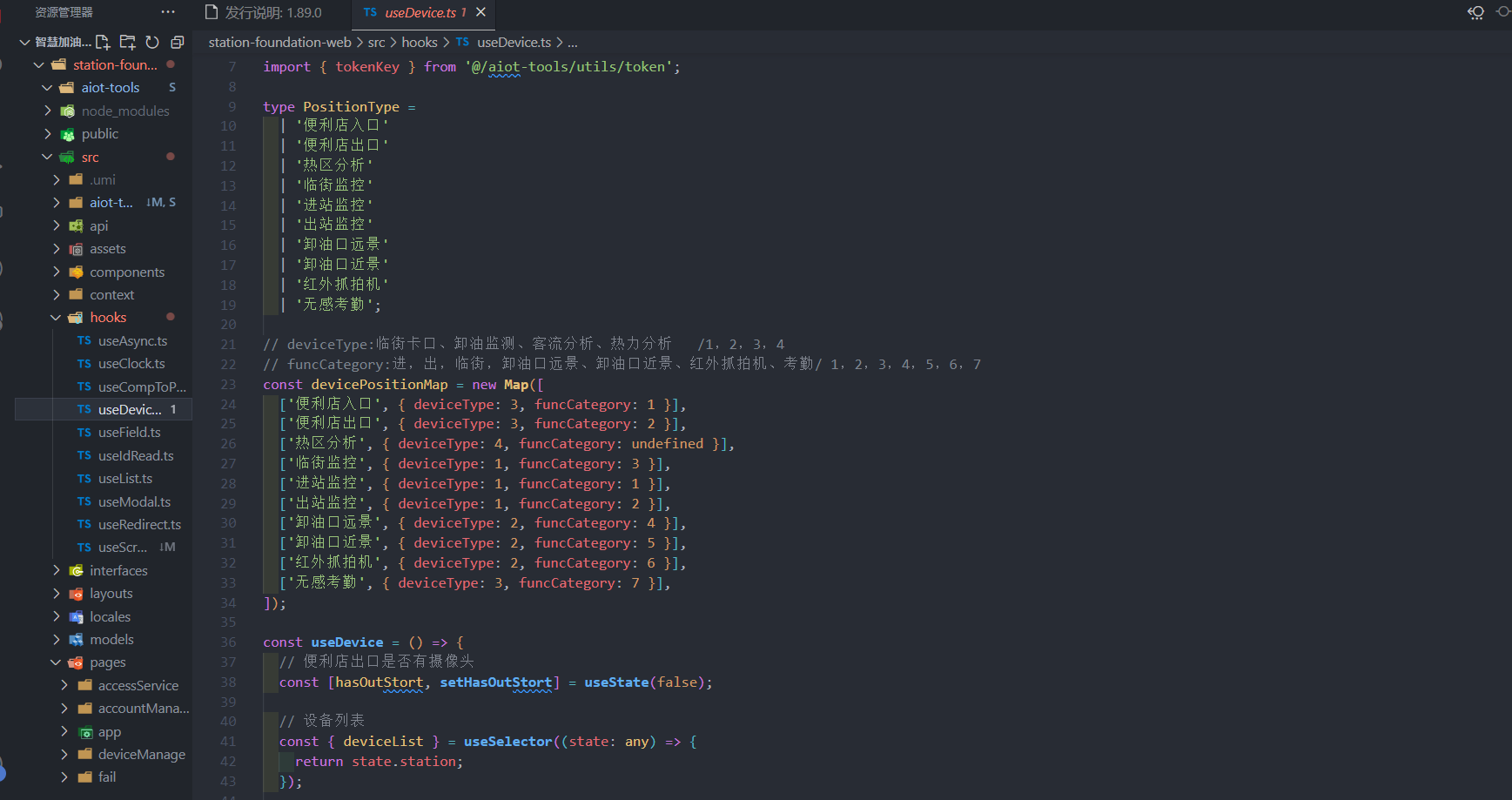
Task: Collapse the station-foun... folder
Action: (39, 64)
